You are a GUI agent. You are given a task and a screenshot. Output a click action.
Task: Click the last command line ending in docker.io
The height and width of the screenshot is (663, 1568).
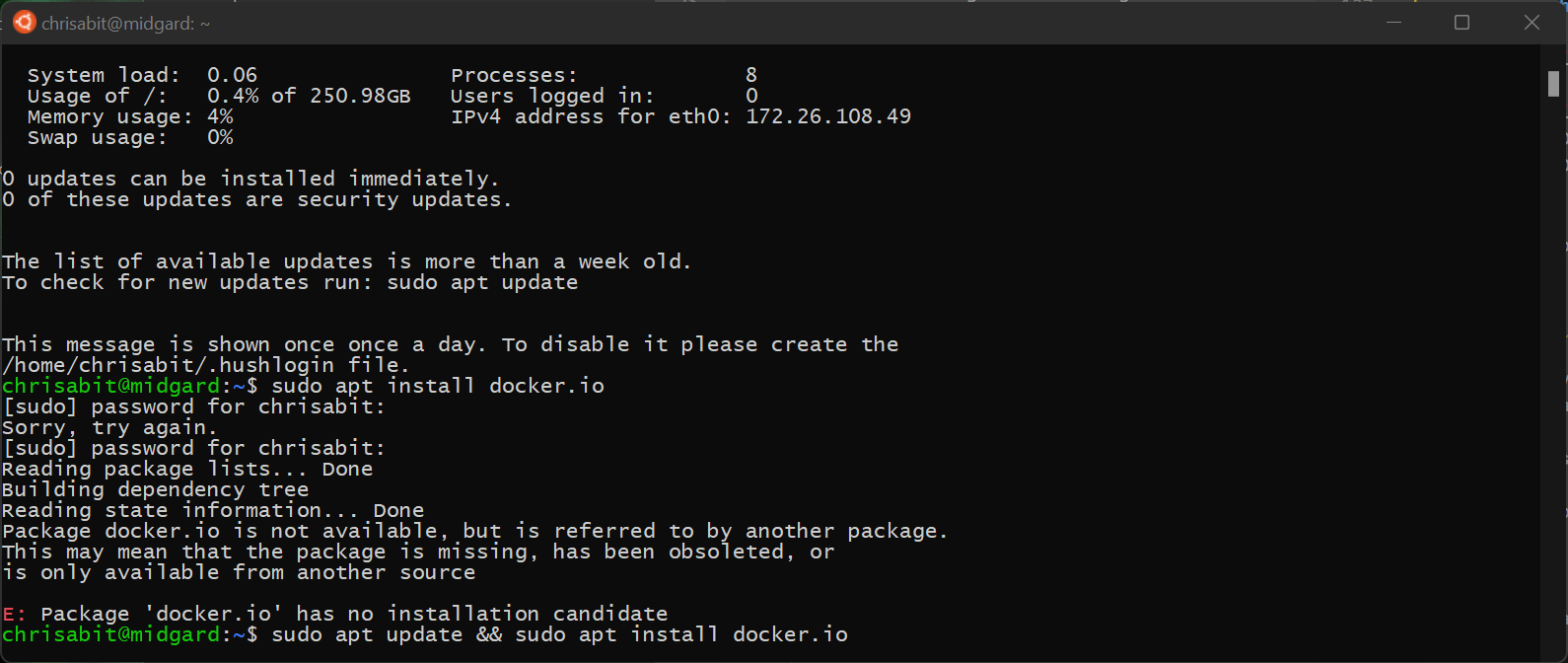[425, 634]
